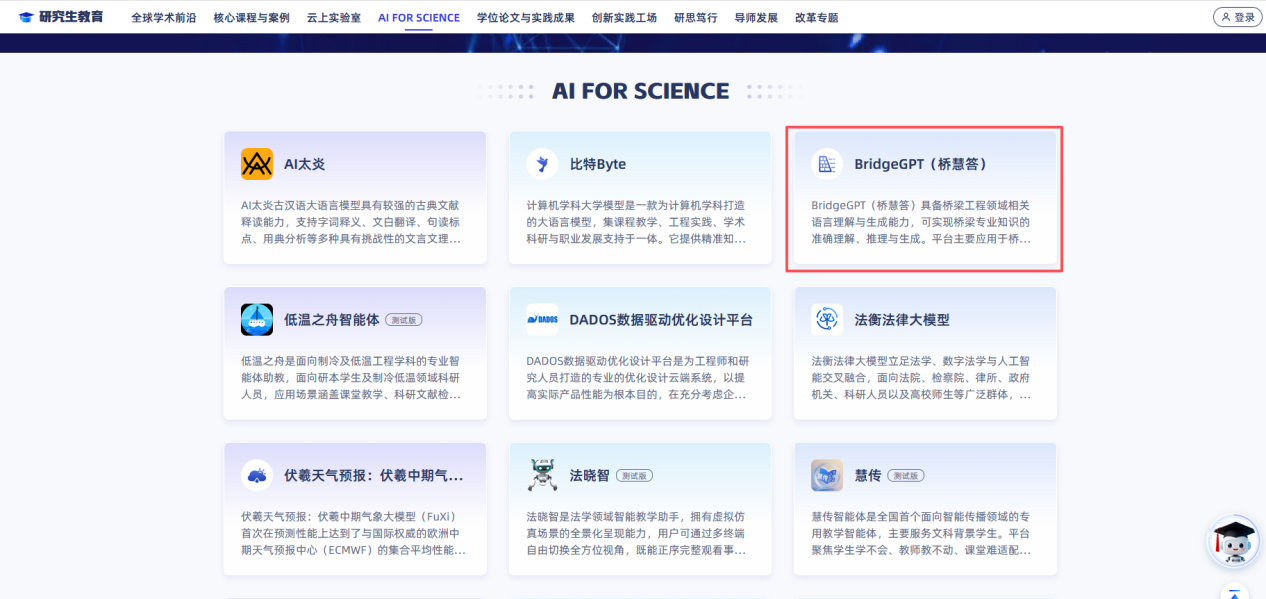Click the 比特Byte bird icon
This screenshot has width=1266, height=599.
pyautogui.click(x=542, y=164)
